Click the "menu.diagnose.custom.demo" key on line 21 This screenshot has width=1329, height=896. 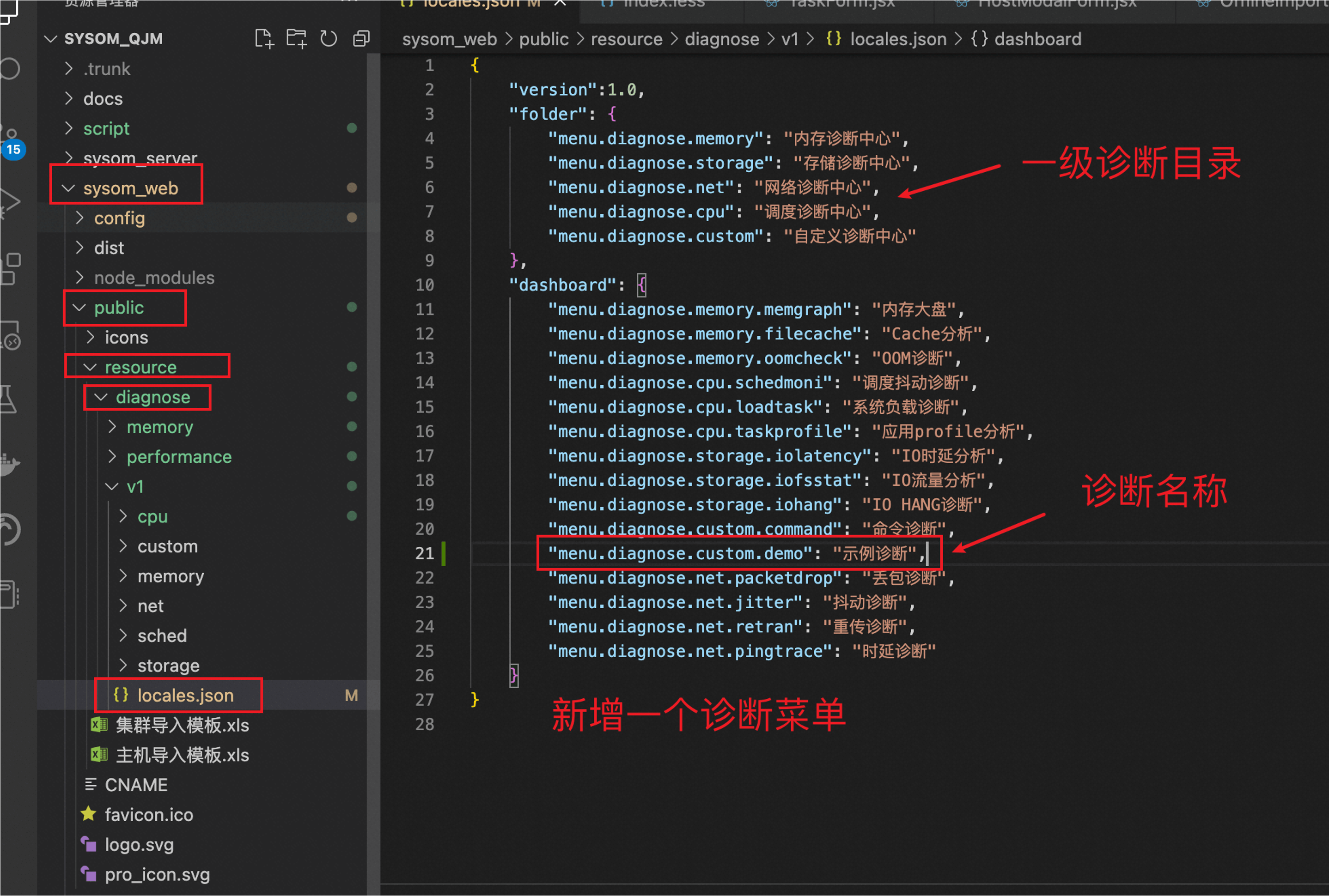point(680,553)
